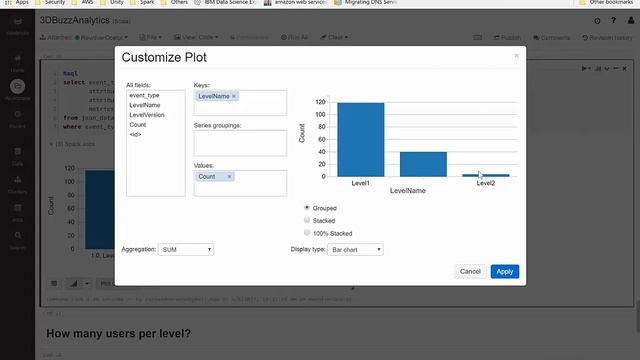640x360 pixels.
Task: Open the help question mark icon
Action: pos(613,20)
